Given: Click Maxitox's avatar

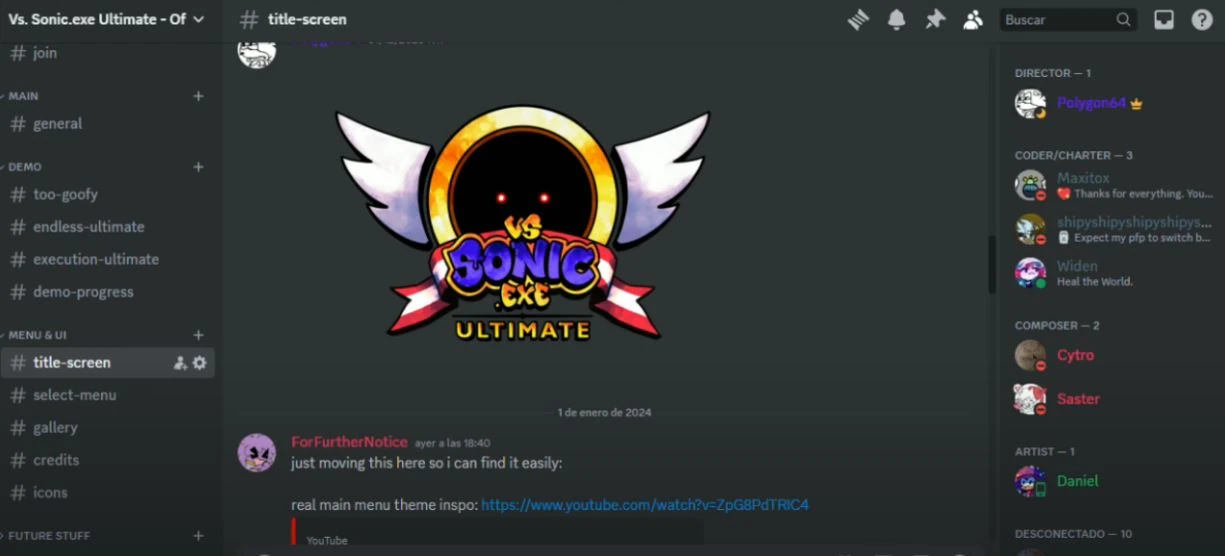Looking at the screenshot, I should [x=1030, y=185].
